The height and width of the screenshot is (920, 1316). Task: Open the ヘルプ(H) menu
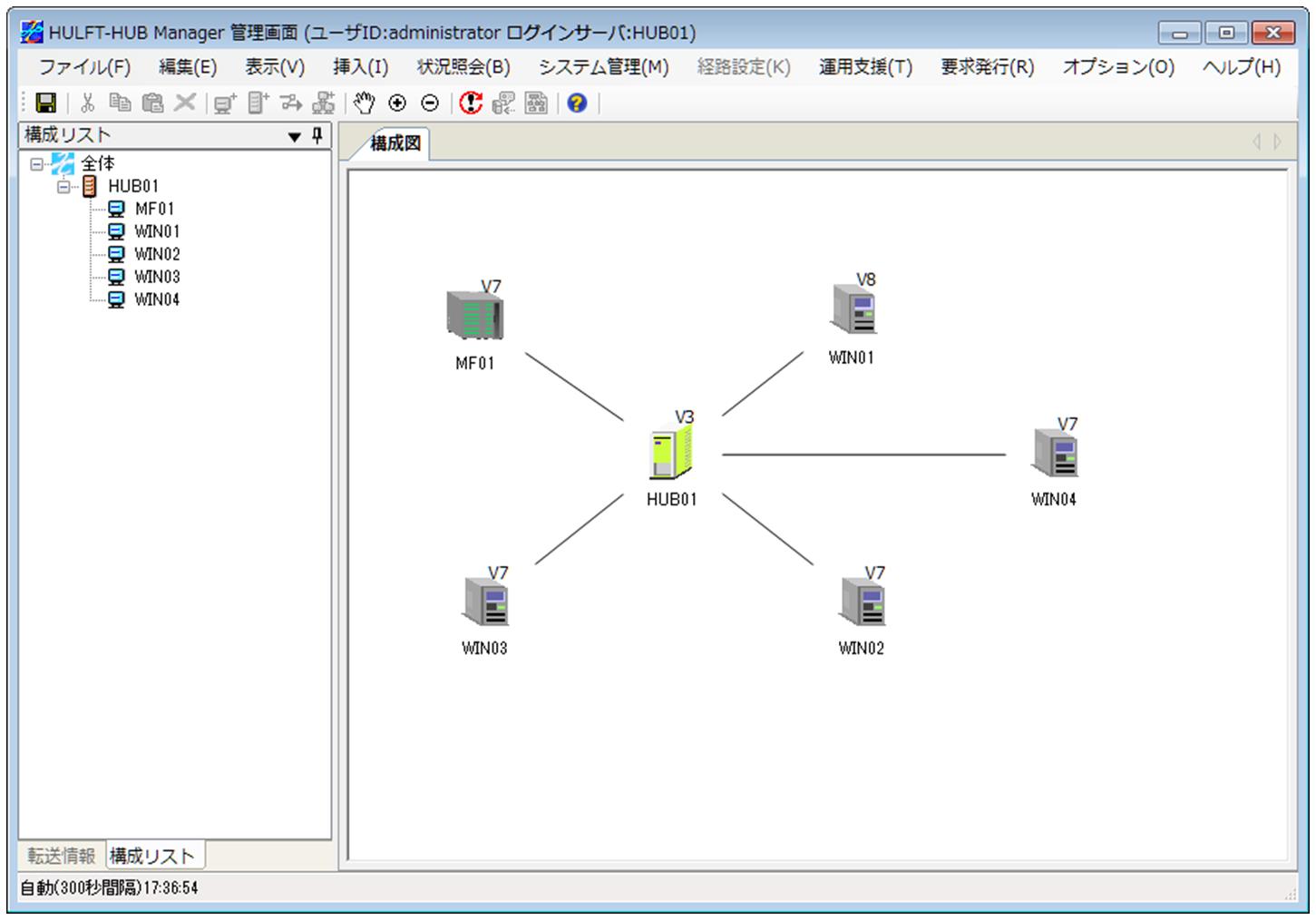click(x=1242, y=67)
